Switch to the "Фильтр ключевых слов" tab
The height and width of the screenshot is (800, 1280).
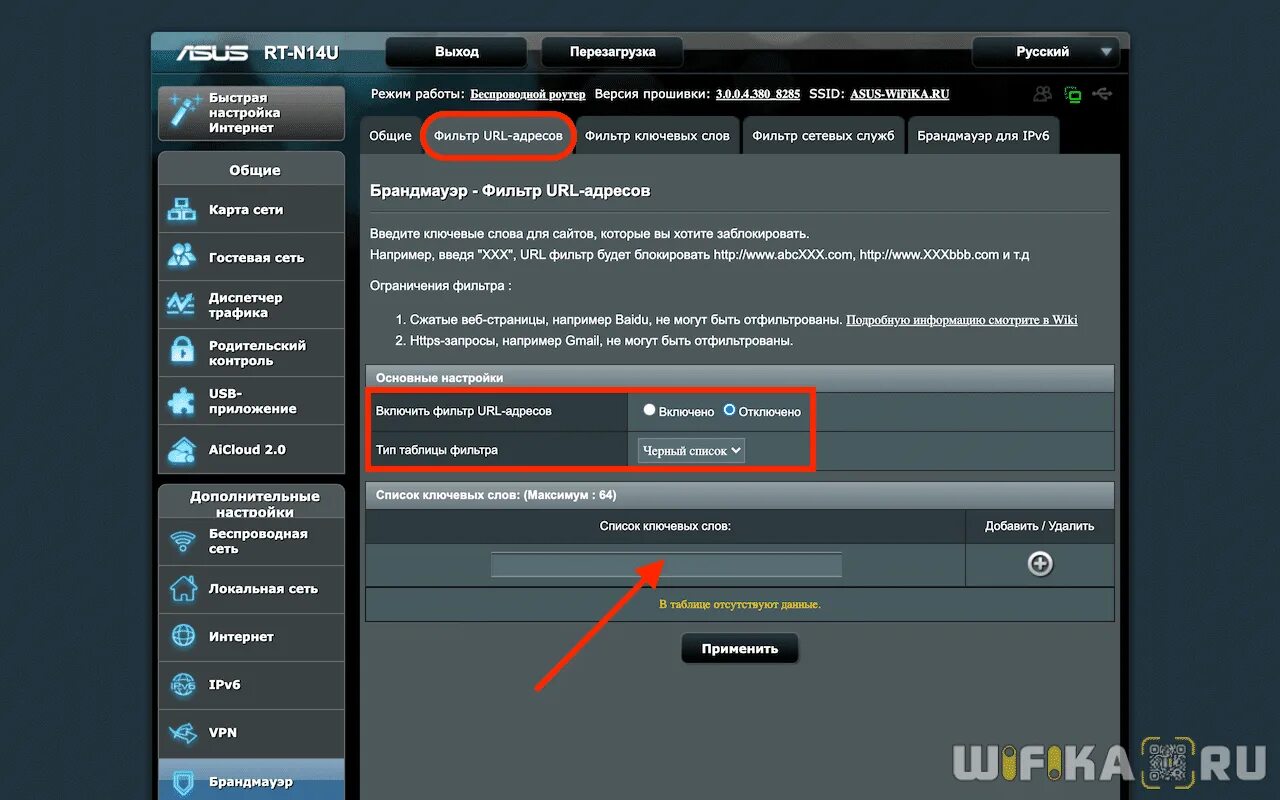coord(657,136)
